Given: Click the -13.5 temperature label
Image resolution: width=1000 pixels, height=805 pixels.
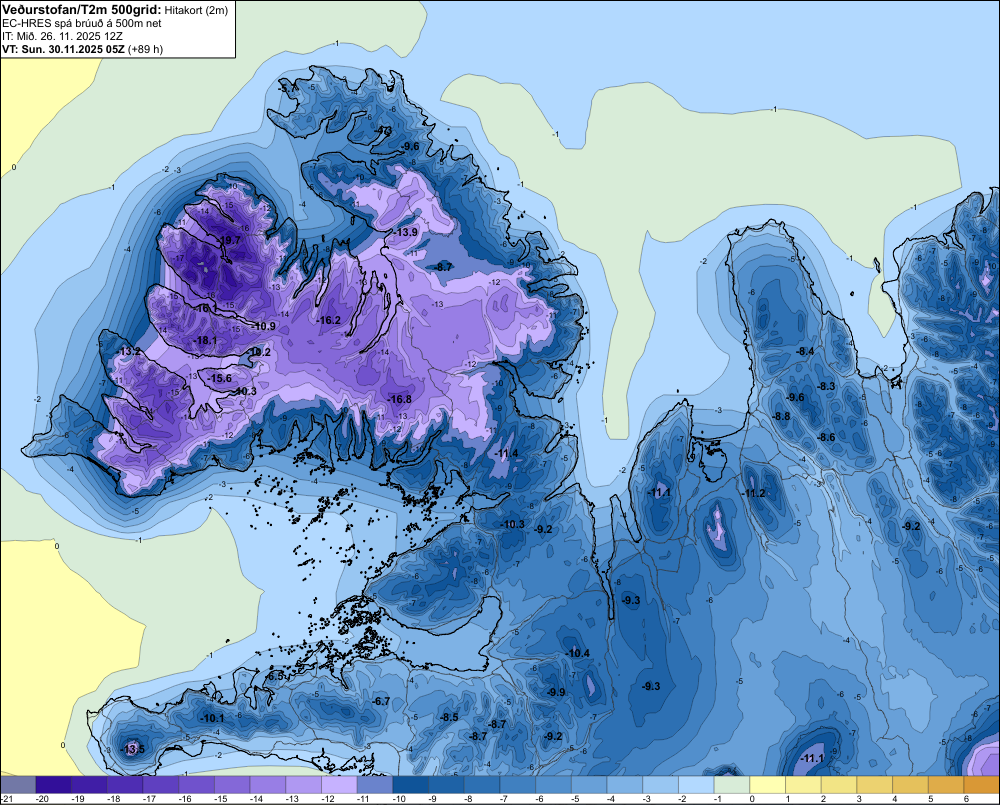Looking at the screenshot, I should coord(133,749).
